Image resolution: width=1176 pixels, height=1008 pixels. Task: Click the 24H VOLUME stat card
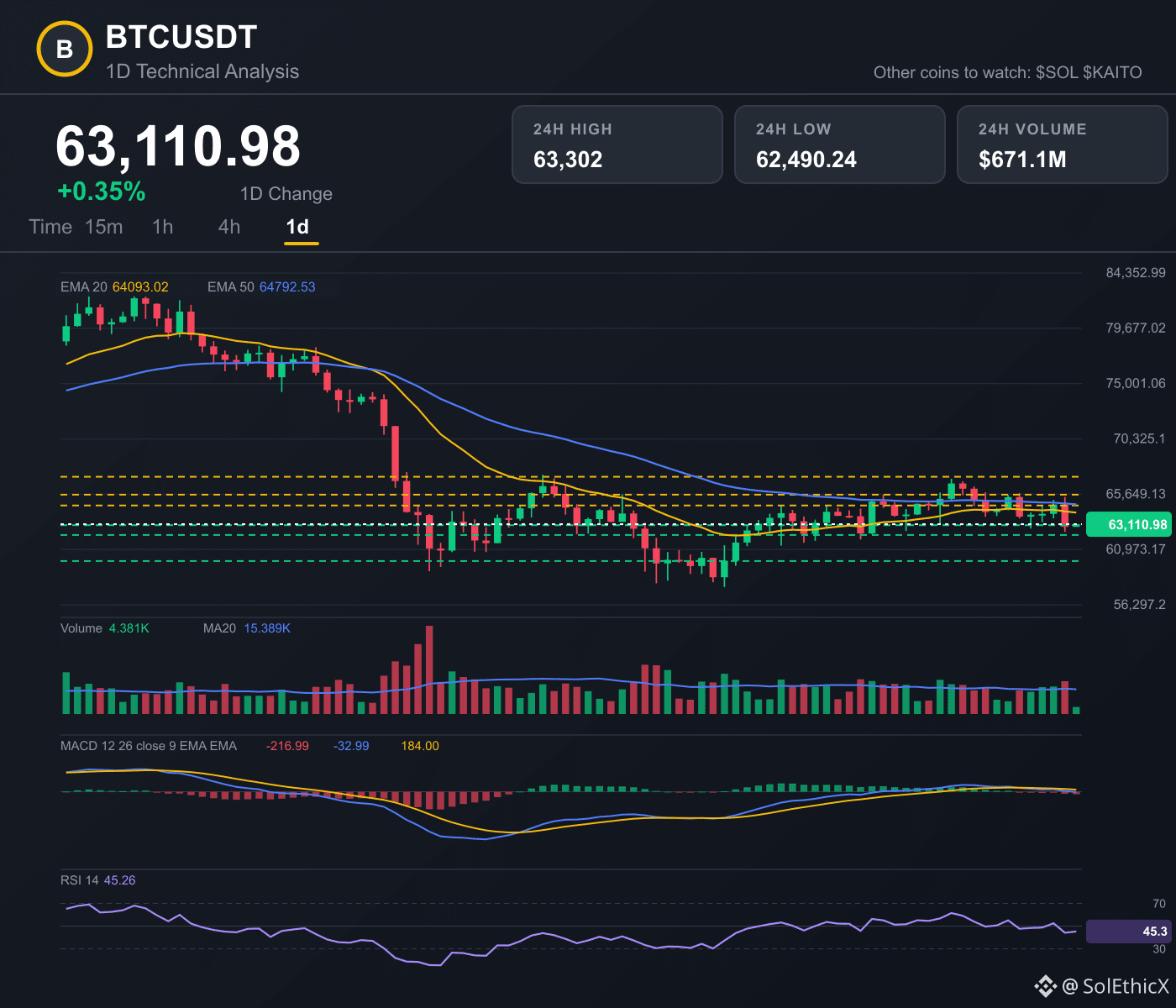pos(1063,144)
